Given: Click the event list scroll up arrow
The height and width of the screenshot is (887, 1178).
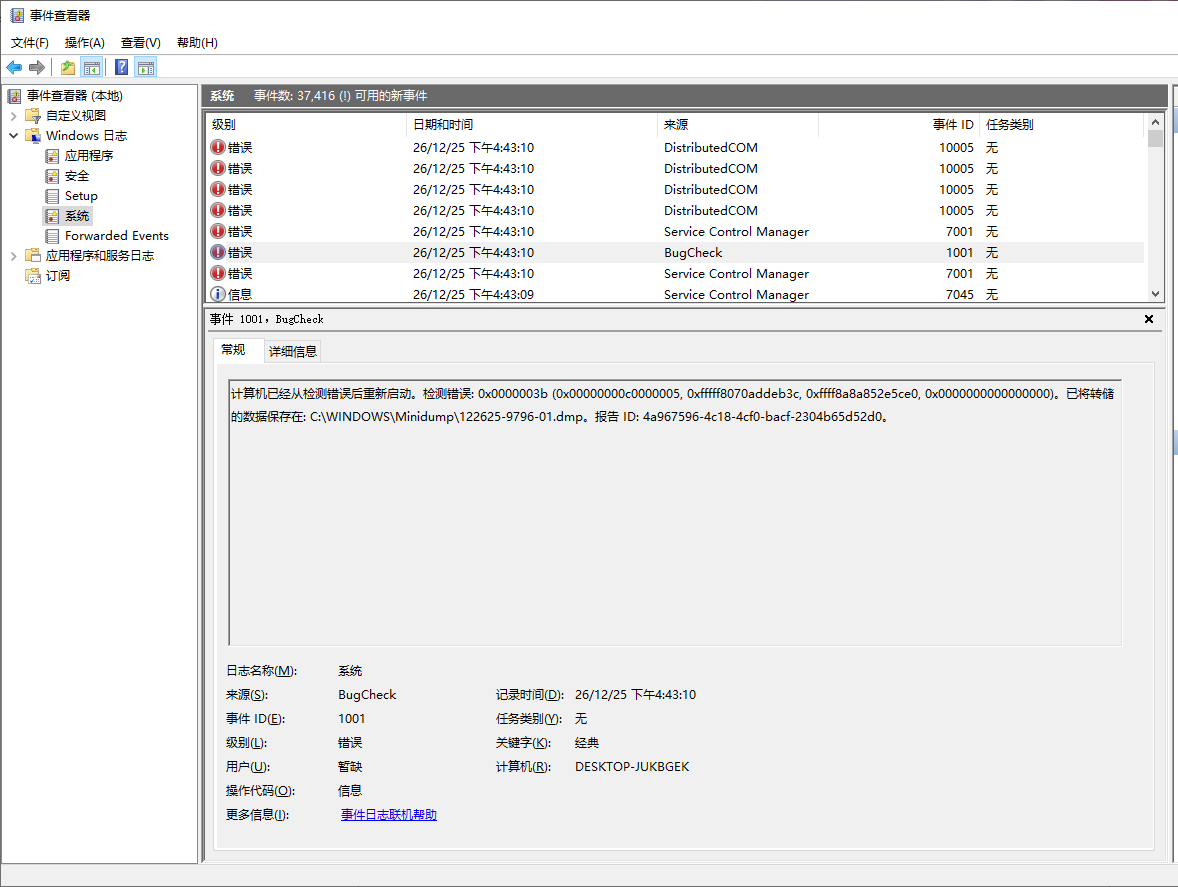Looking at the screenshot, I should pyautogui.click(x=1155, y=122).
